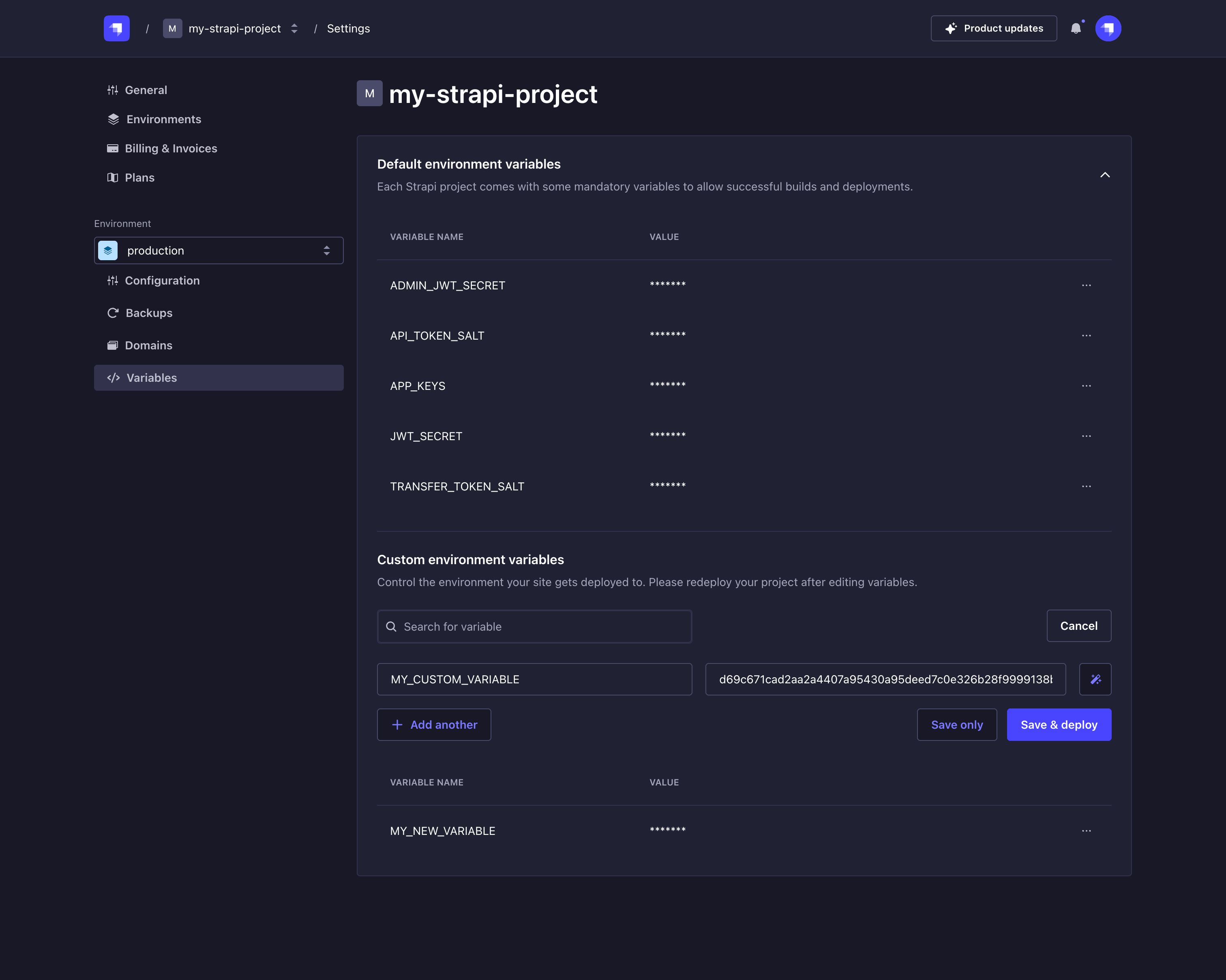Click Save & deploy
Screen dimensions: 1226x980
tap(1059, 725)
